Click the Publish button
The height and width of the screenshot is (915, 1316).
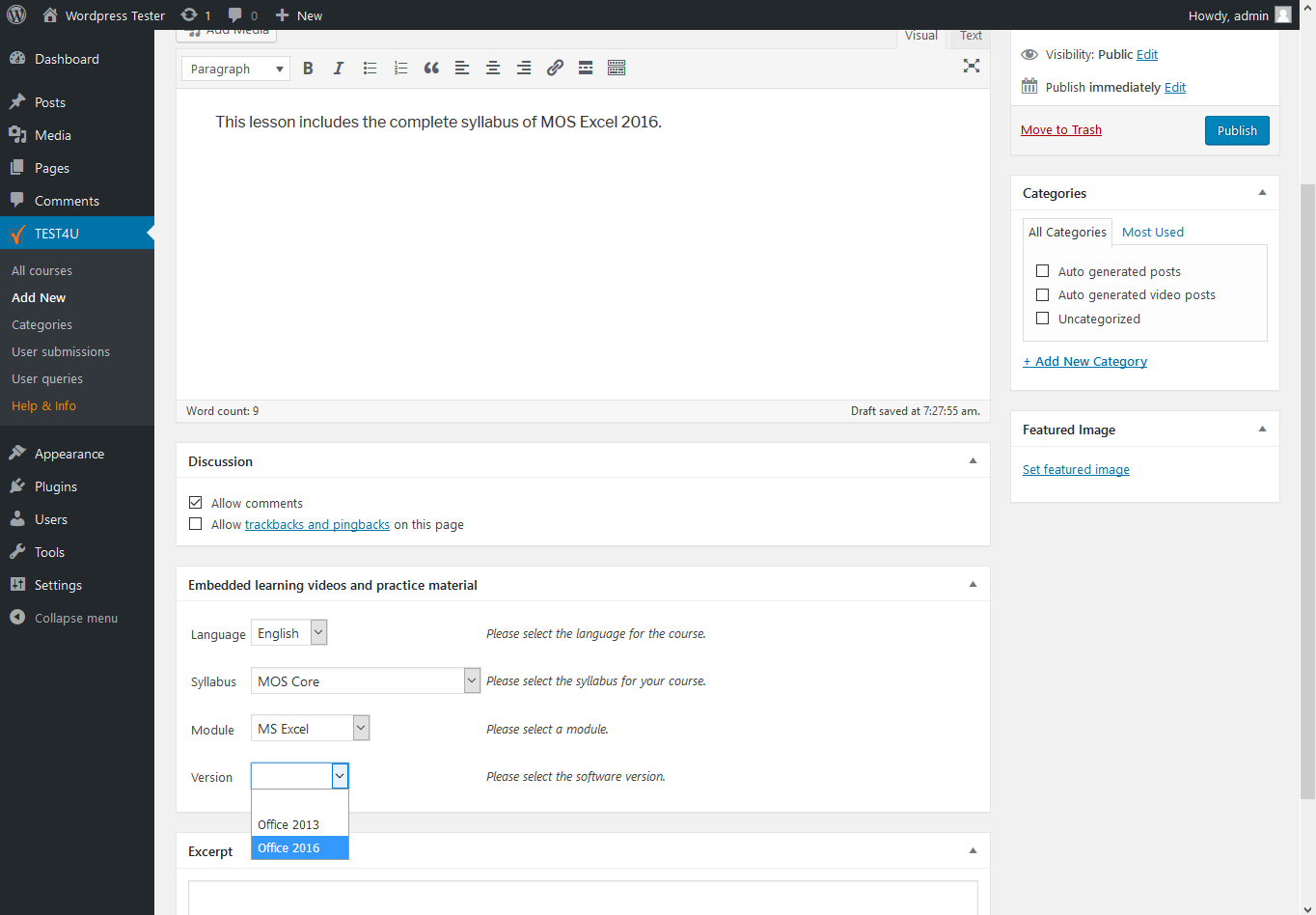(x=1236, y=130)
